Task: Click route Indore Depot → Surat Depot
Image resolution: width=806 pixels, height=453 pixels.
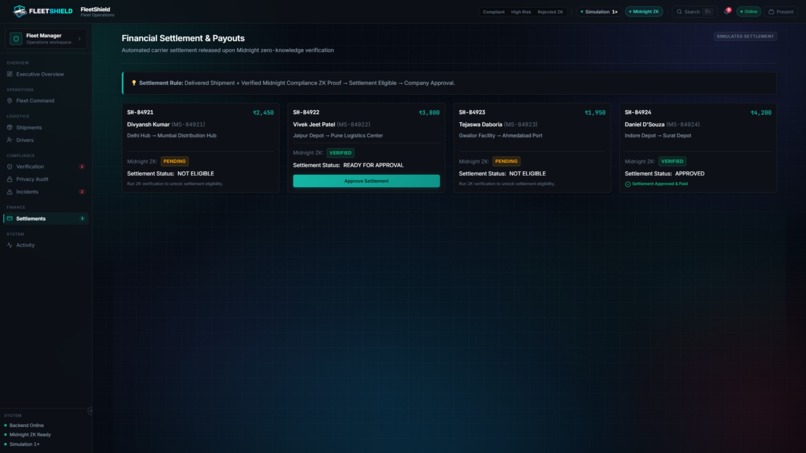Action: click(658, 136)
